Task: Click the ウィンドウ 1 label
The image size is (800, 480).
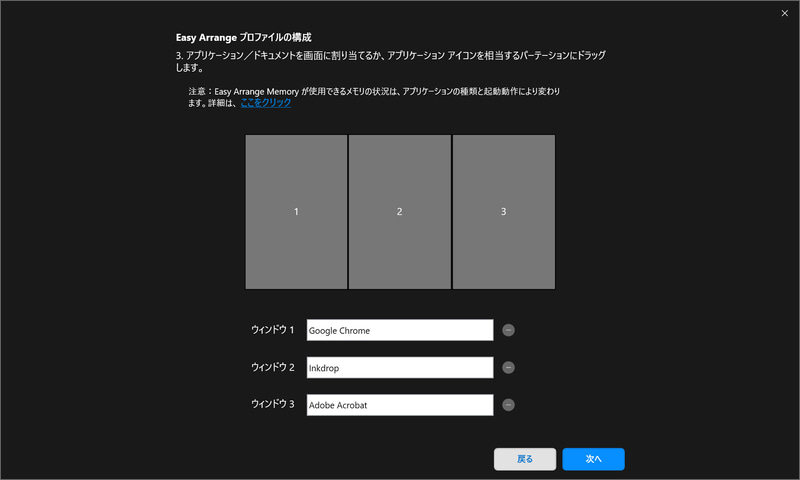Action: pos(272,330)
